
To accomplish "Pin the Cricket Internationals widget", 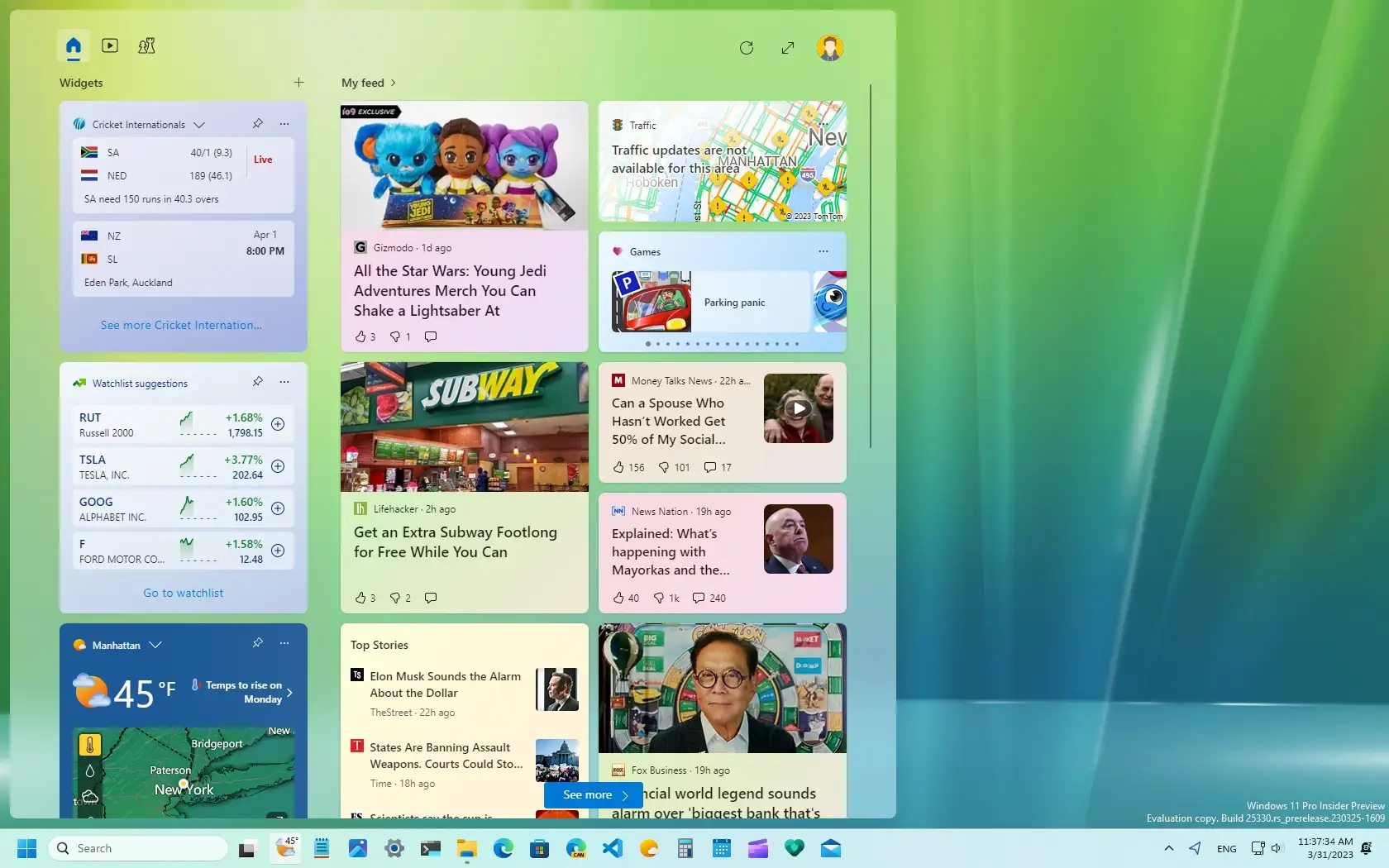I will (257, 124).
